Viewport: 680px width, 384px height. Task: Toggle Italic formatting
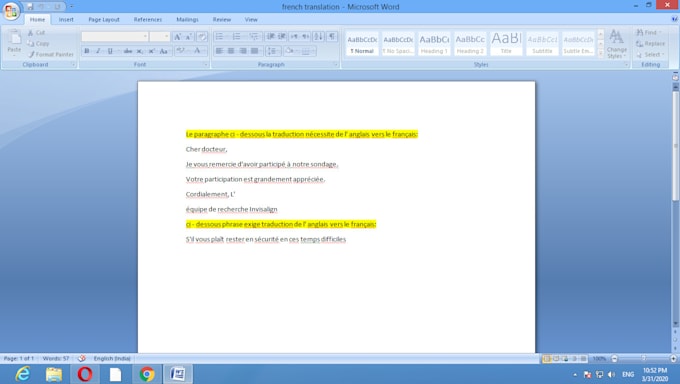[98, 51]
